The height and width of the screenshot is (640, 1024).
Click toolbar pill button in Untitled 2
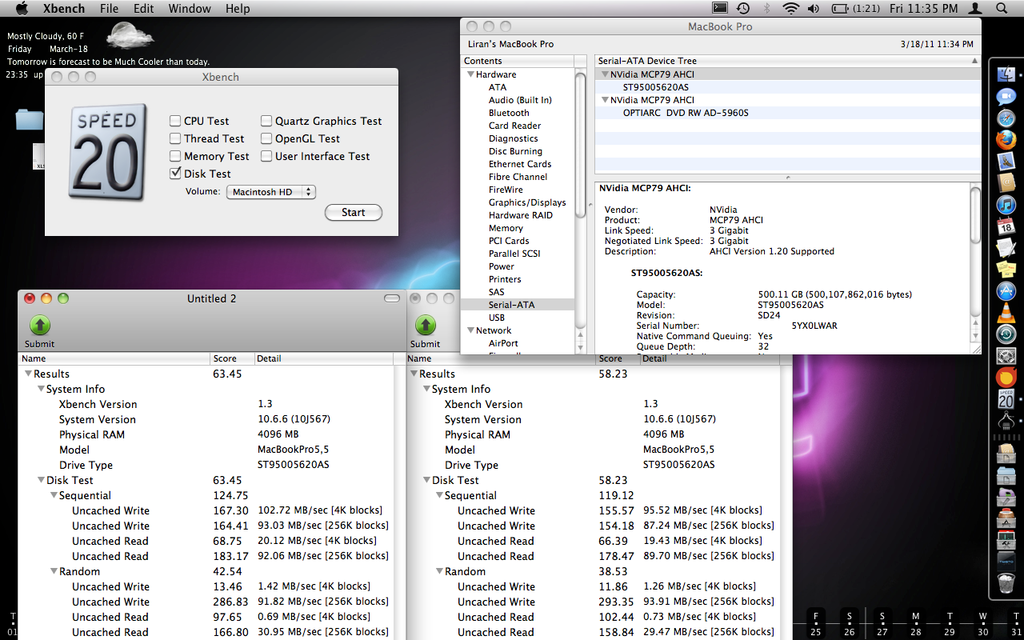pyautogui.click(x=392, y=298)
